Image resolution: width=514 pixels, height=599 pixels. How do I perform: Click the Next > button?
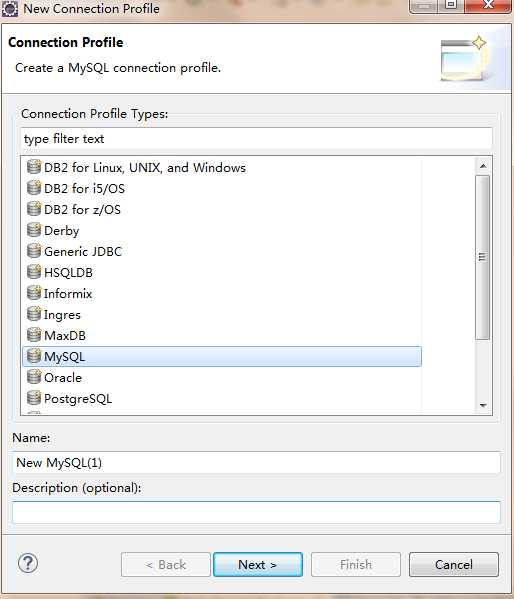(258, 564)
